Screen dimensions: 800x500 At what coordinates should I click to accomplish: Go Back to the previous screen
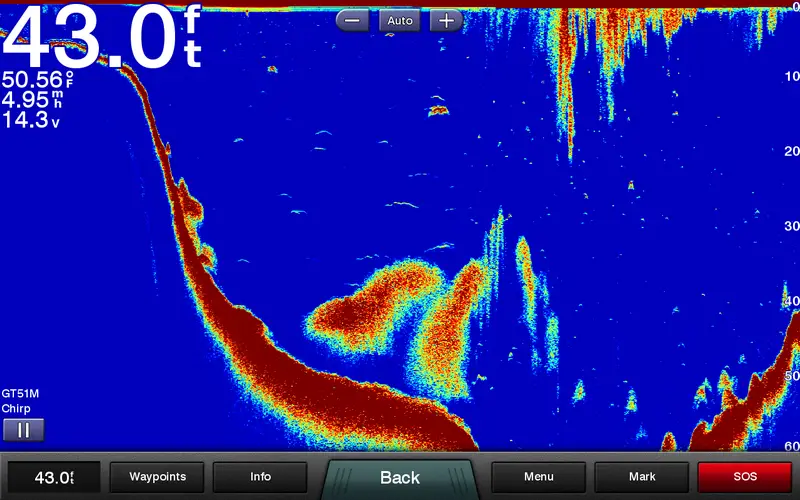pyautogui.click(x=400, y=478)
